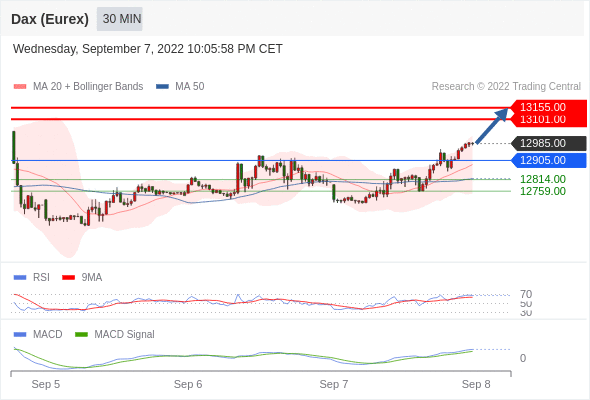Click the Dax (Eurex) chart title
Viewport: 590px width, 400px height.
coord(50,19)
